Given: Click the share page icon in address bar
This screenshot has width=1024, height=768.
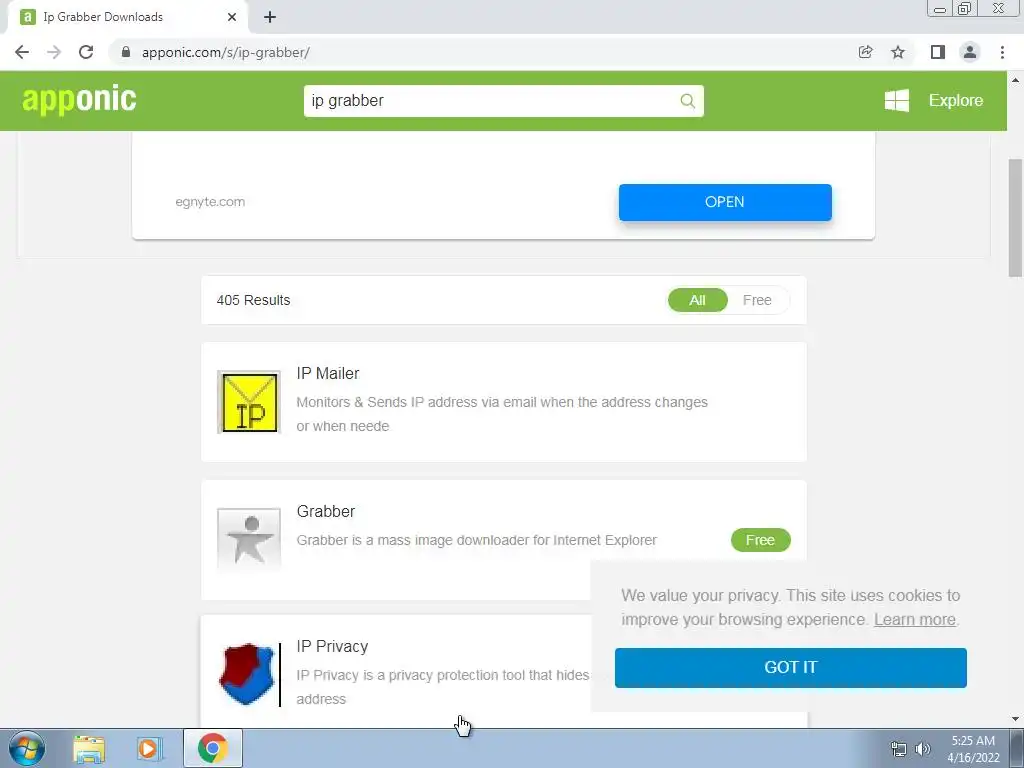Looking at the screenshot, I should (865, 52).
